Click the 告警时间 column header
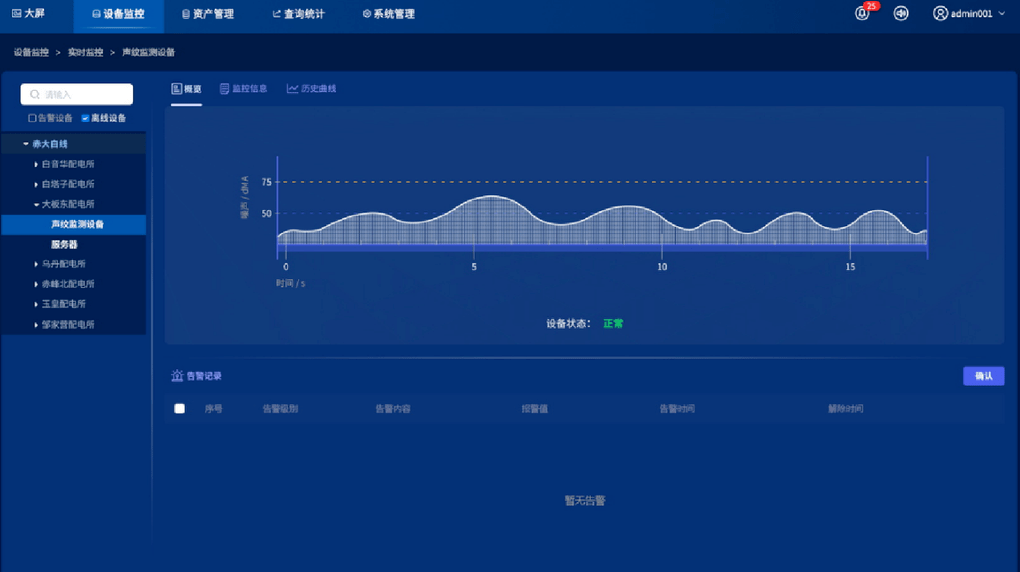The width and height of the screenshot is (1020, 572). 677,409
